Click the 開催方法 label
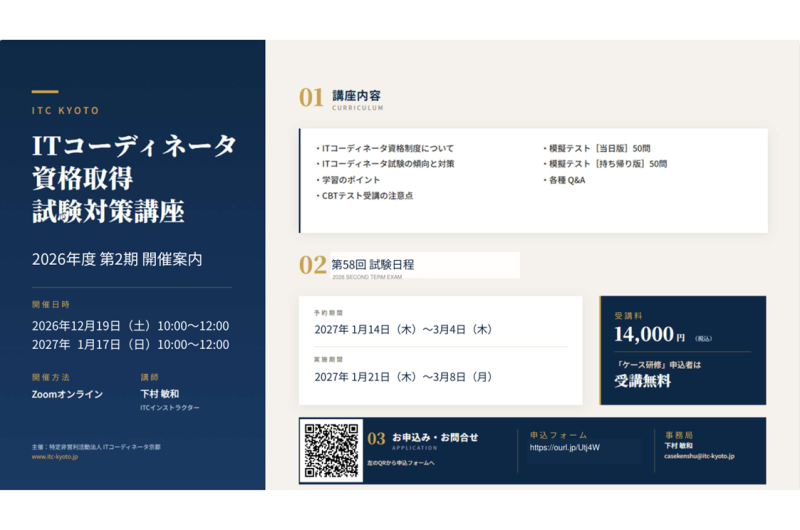The width and height of the screenshot is (800, 530). tap(51, 377)
